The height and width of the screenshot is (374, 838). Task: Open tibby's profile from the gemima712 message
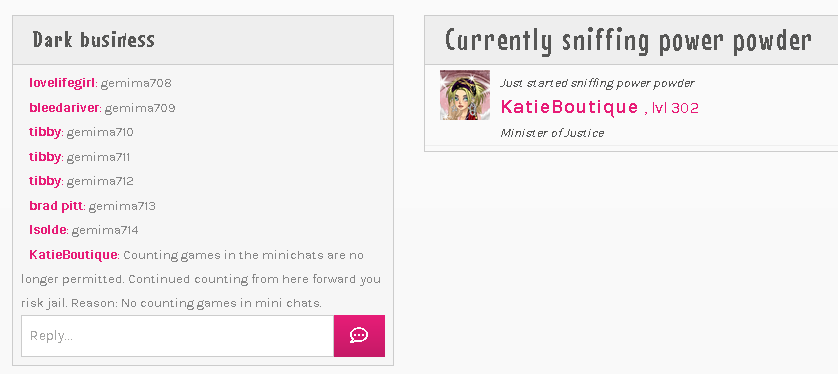pos(45,181)
